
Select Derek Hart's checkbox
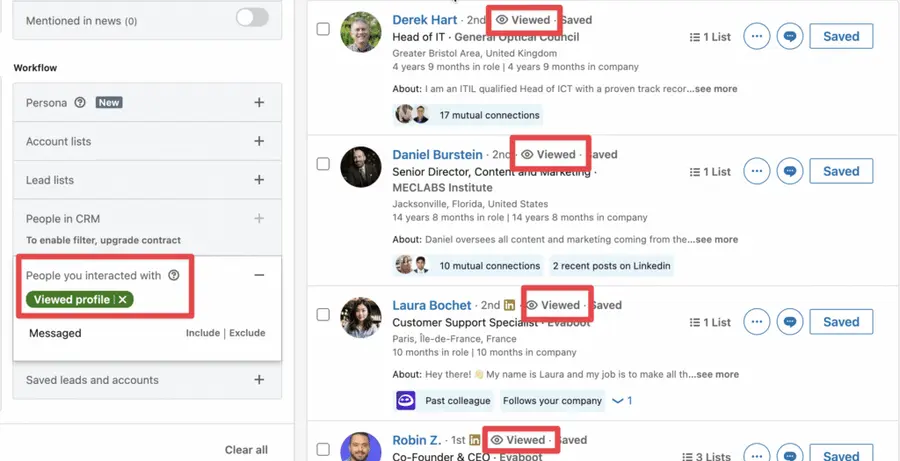[323, 29]
